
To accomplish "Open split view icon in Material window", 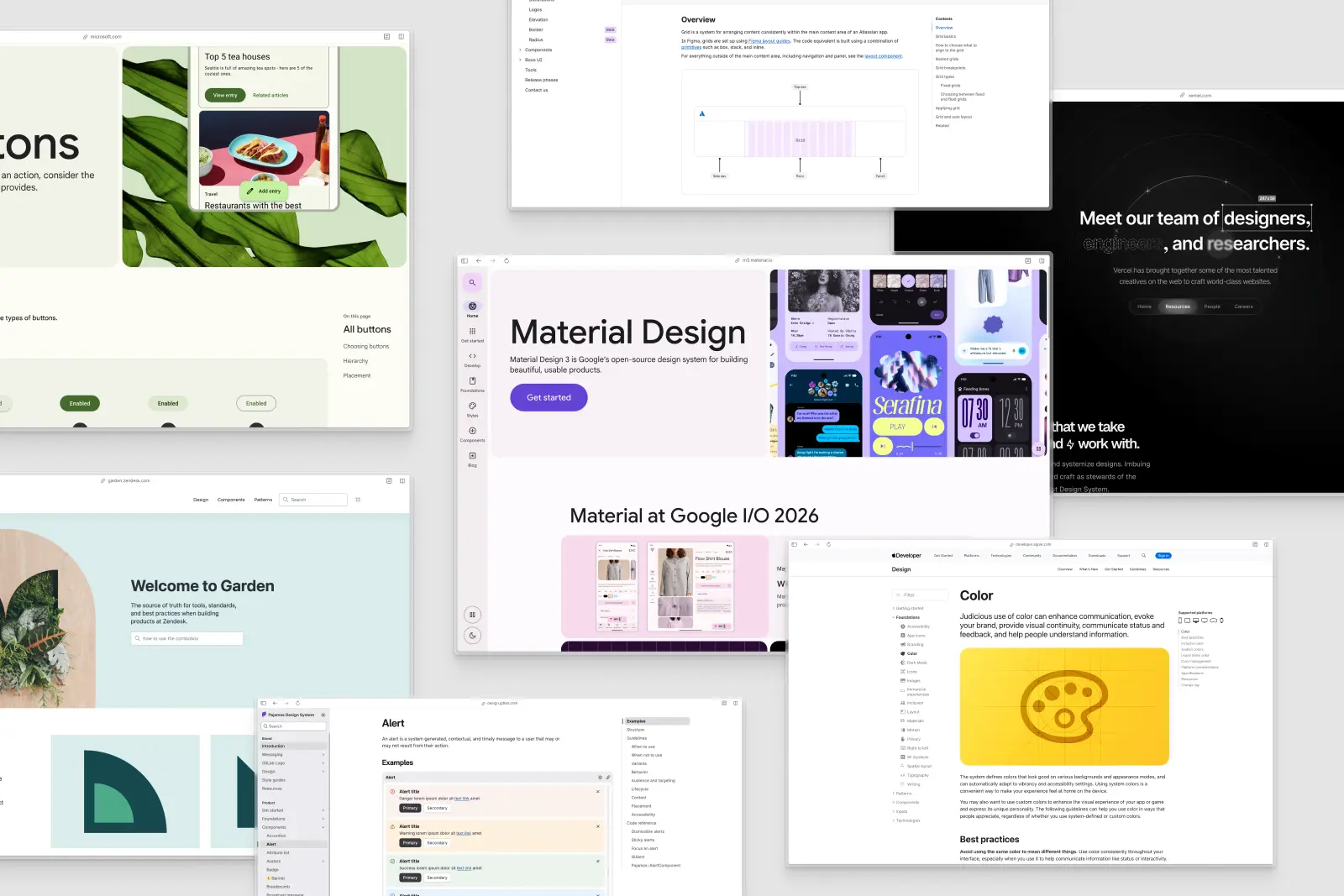I will pyautogui.click(x=1042, y=260).
